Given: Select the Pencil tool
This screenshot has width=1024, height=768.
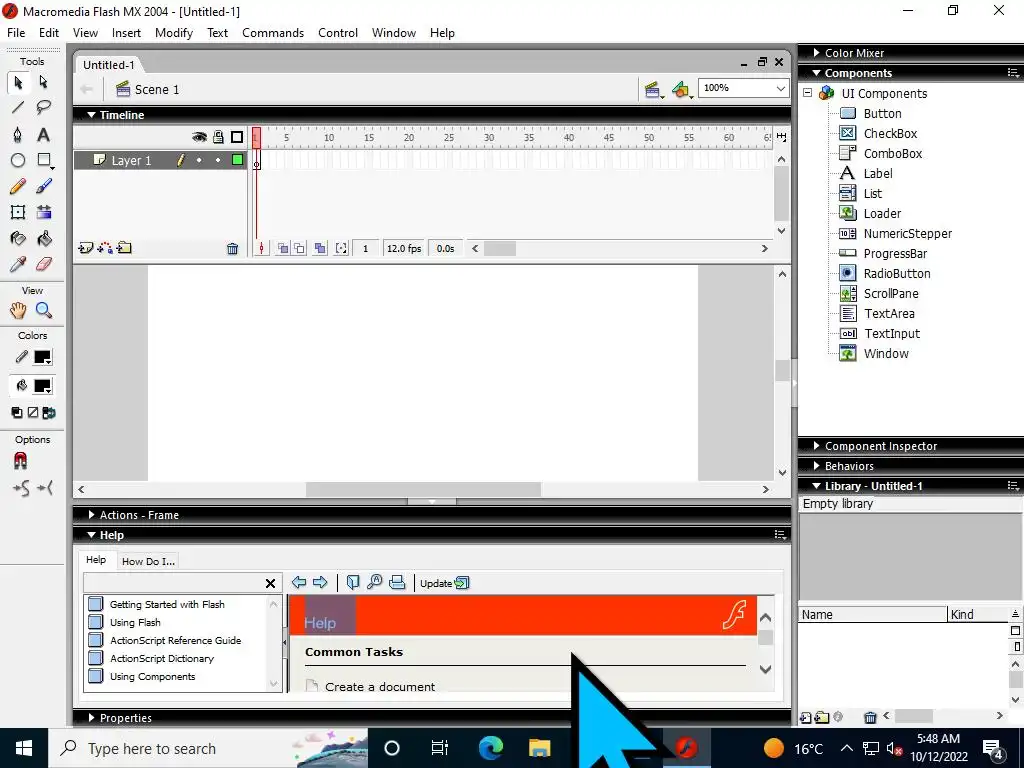Looking at the screenshot, I should 18,186.
